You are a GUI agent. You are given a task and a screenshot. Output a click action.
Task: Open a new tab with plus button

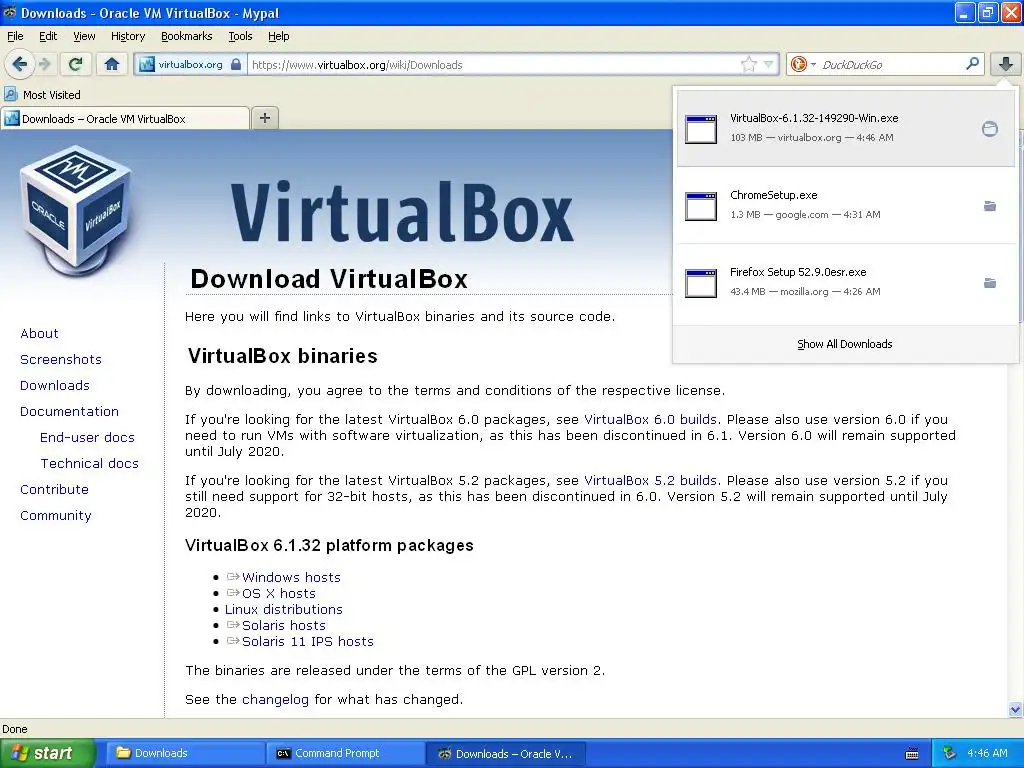(264, 118)
